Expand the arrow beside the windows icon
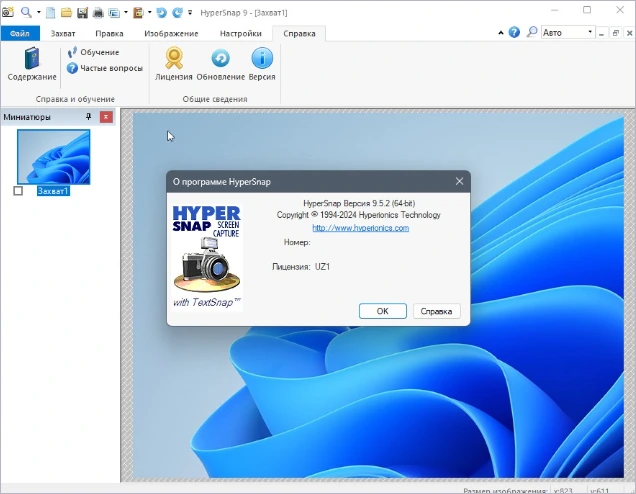636x494 pixels. [x=126, y=12]
